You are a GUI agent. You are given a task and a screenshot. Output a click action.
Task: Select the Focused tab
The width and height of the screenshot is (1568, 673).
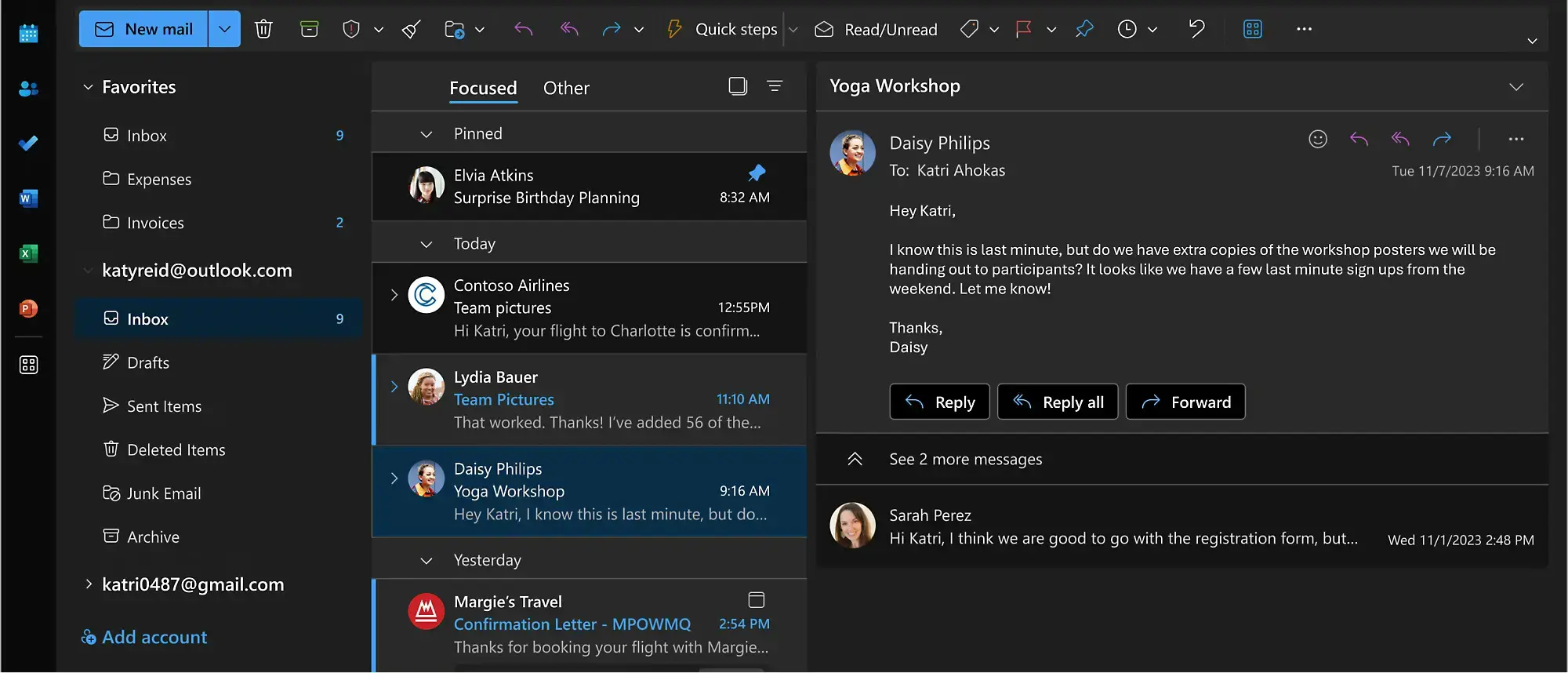tap(483, 88)
